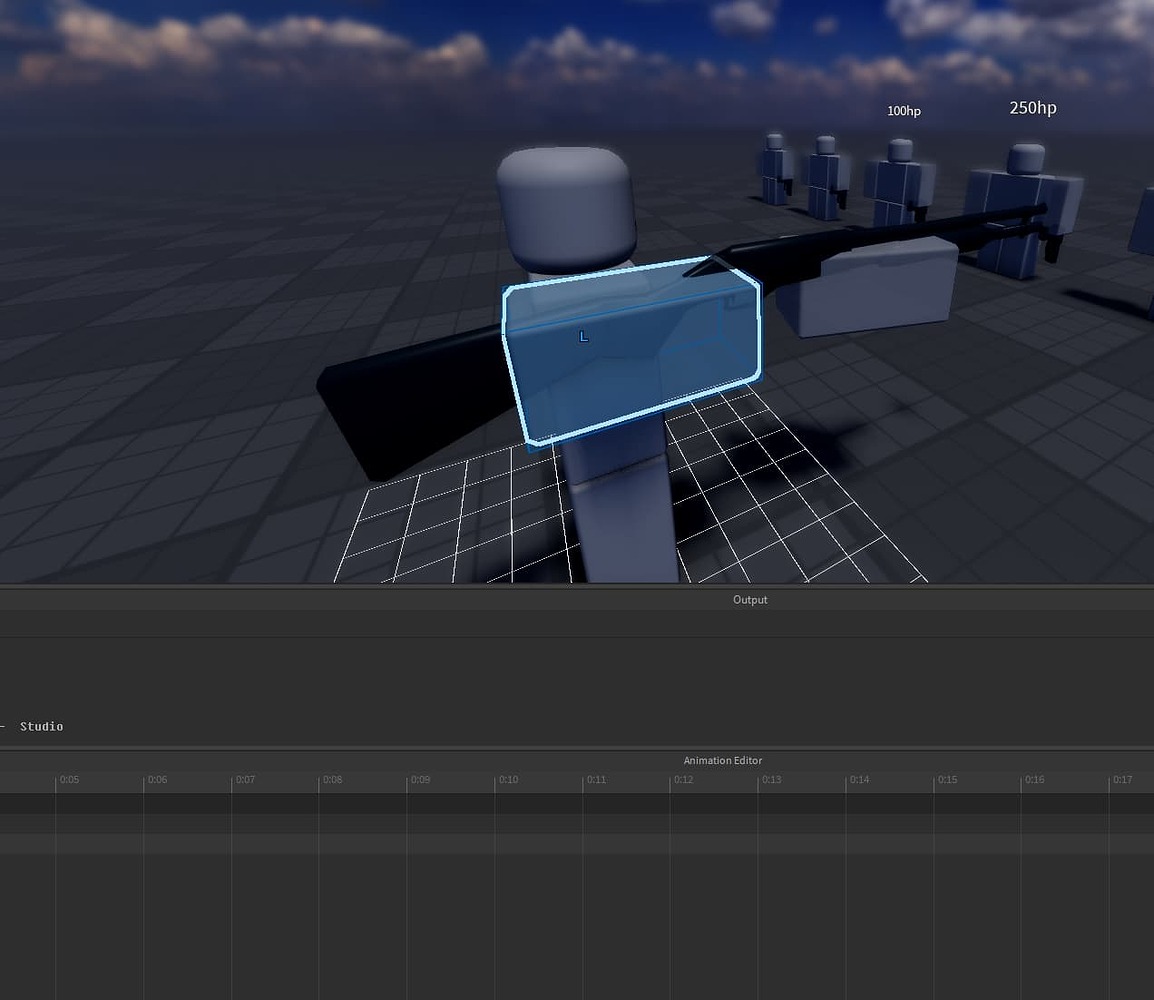Click the rearmost dummy in the lineup
Image resolution: width=1154 pixels, height=1000 pixels.
pos(775,165)
